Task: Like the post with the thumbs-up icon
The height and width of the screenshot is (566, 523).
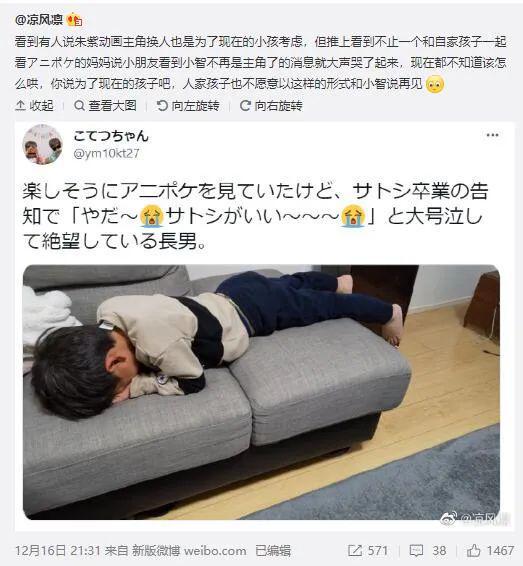Action: point(474,550)
